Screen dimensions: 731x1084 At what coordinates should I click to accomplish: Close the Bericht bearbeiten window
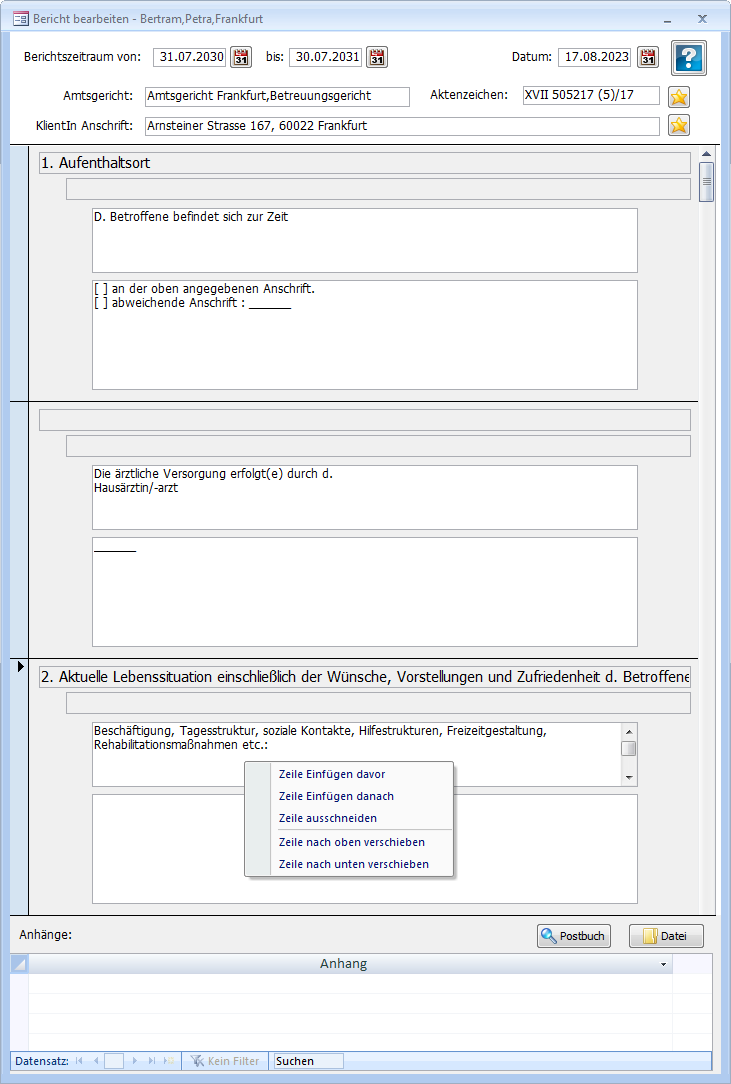[x=702, y=19]
